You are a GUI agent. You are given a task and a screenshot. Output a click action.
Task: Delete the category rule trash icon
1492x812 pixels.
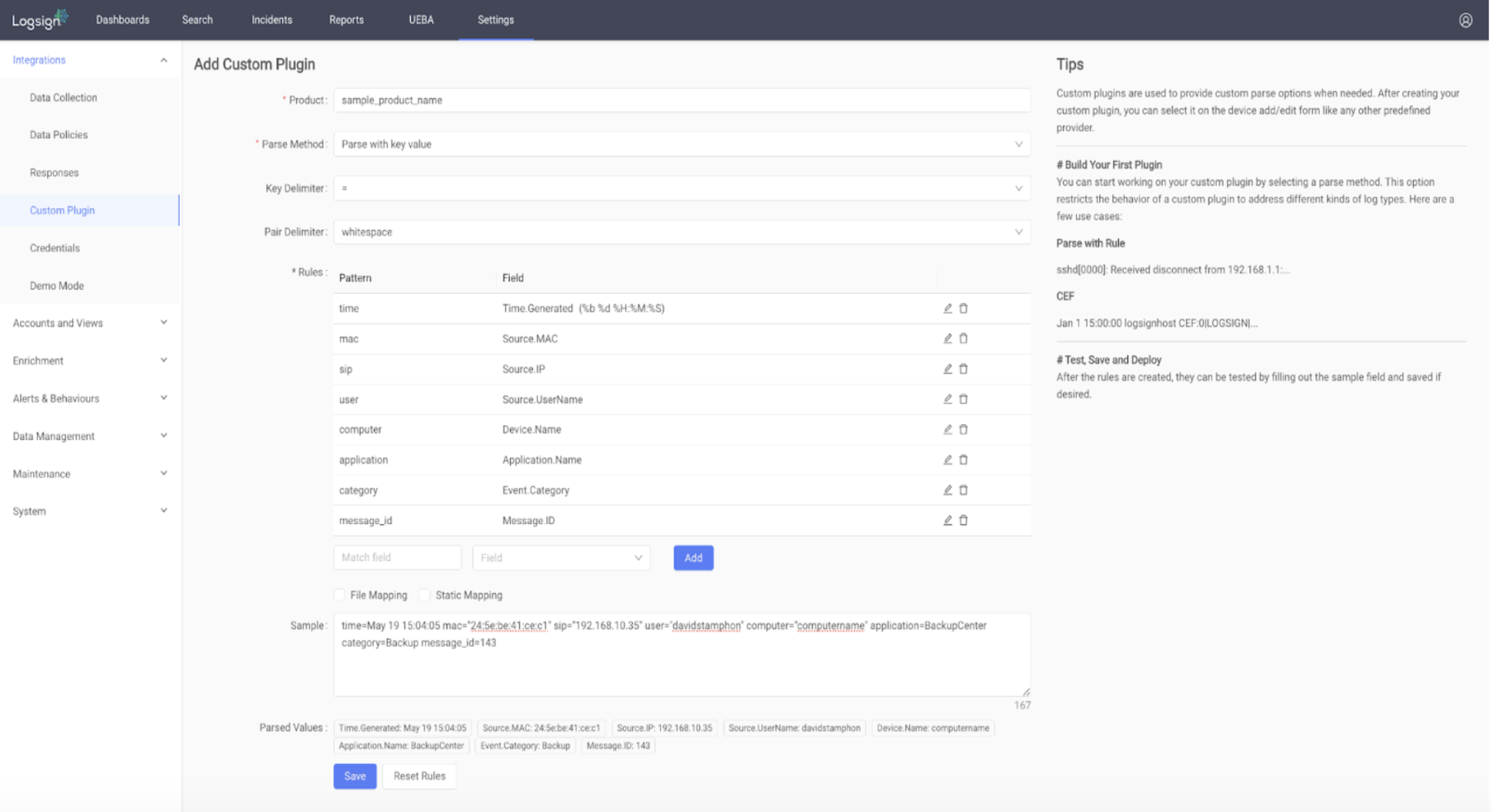pyautogui.click(x=963, y=490)
